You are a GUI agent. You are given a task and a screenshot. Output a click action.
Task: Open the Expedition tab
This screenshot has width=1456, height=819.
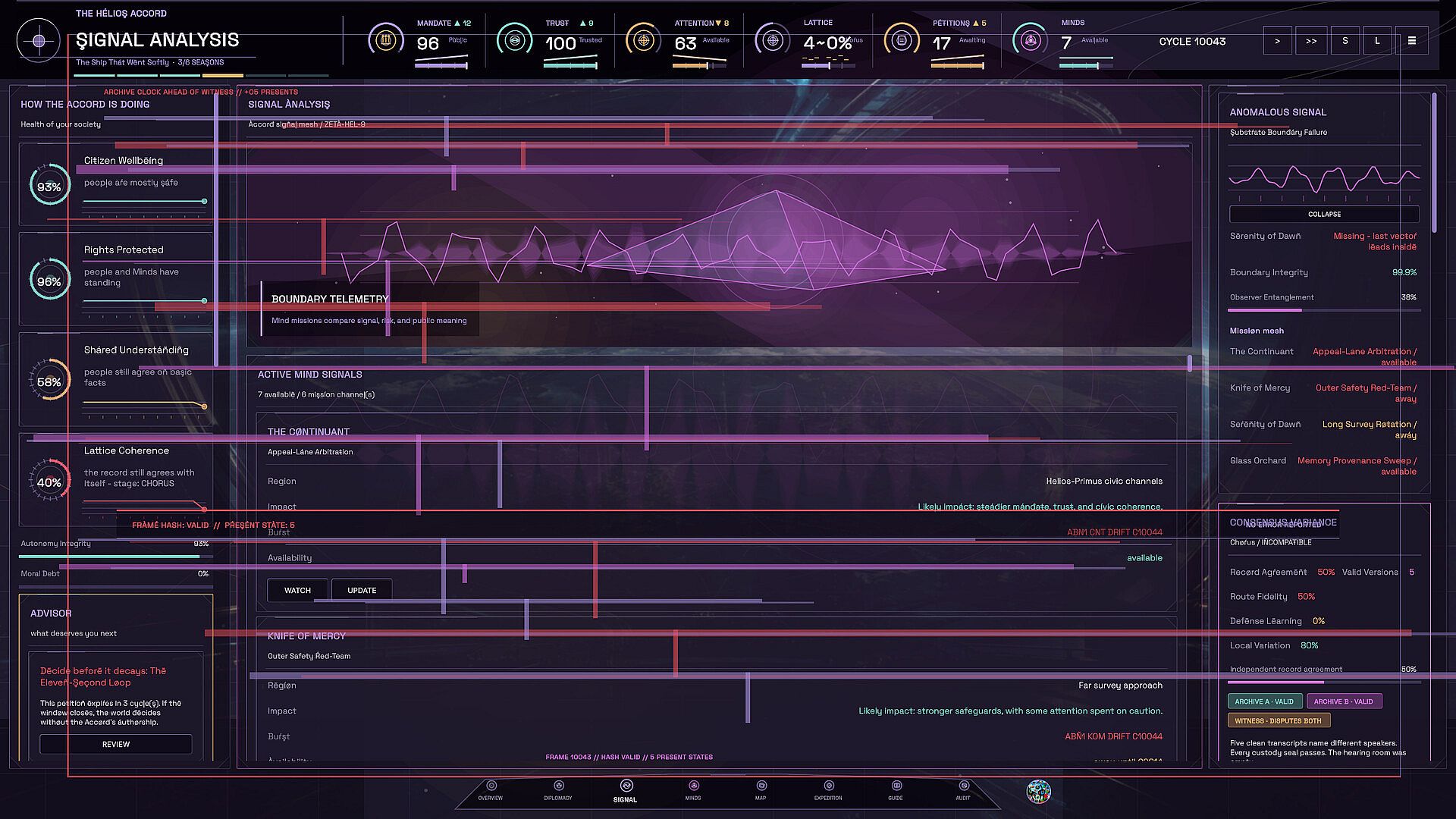tap(828, 791)
